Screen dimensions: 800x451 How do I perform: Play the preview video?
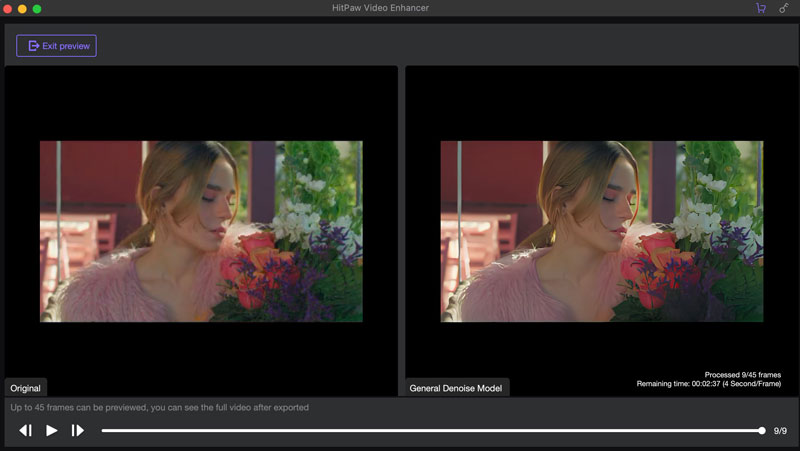[x=52, y=430]
